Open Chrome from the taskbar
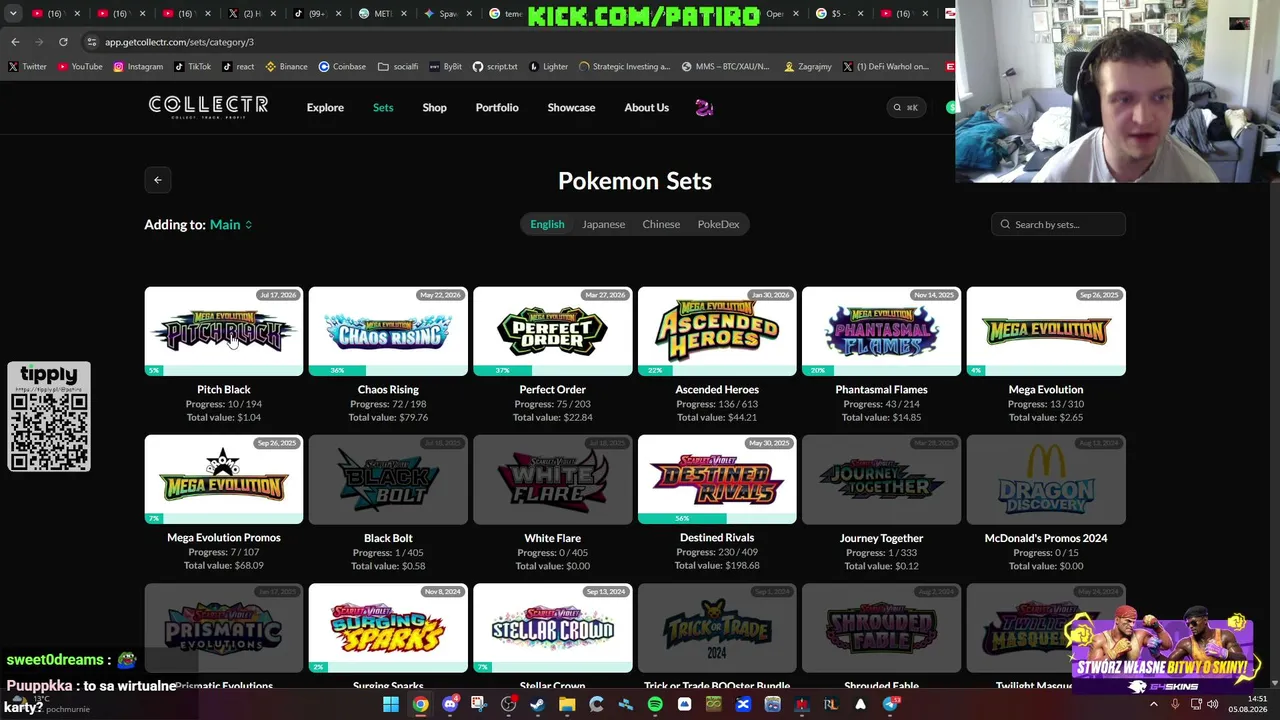 420,705
